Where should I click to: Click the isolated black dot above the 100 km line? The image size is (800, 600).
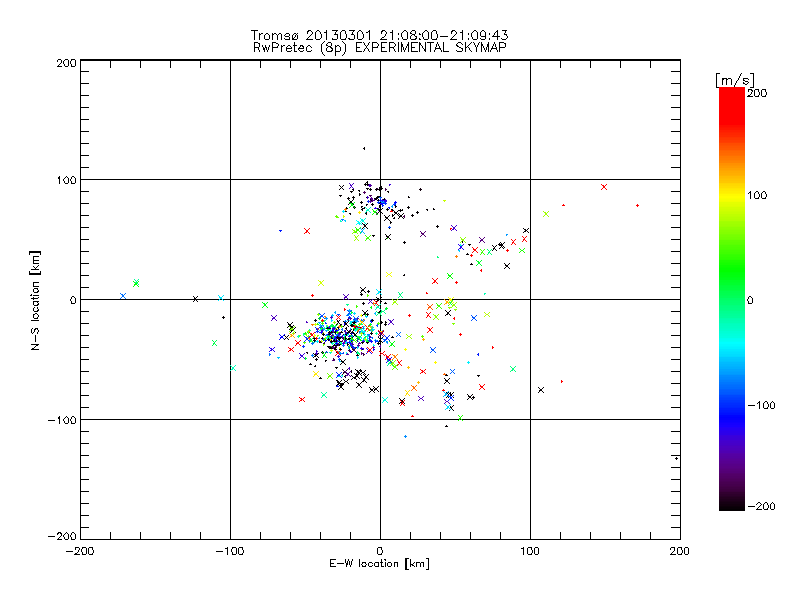tap(364, 148)
